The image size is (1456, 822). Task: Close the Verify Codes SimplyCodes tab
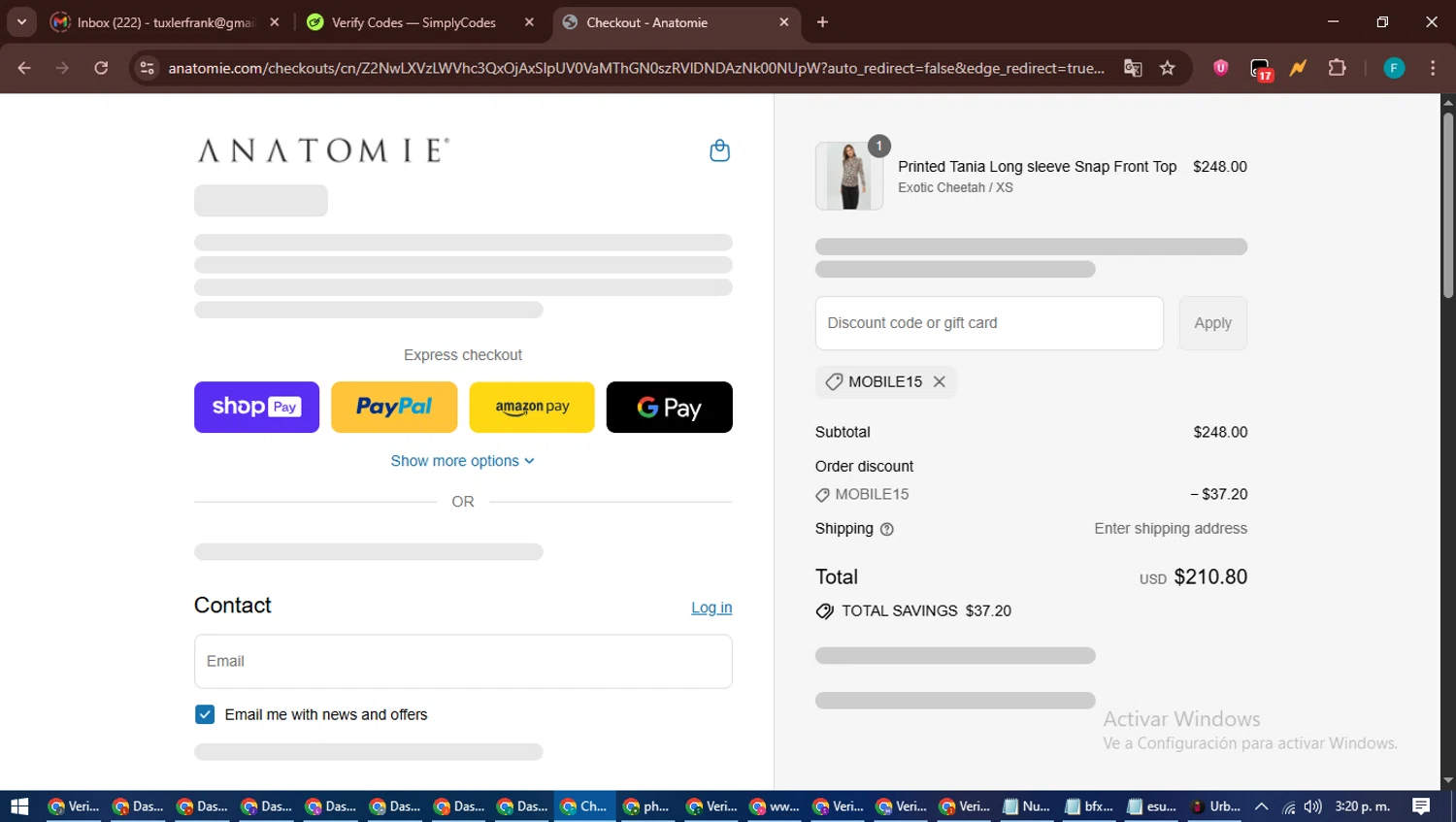pyautogui.click(x=529, y=22)
